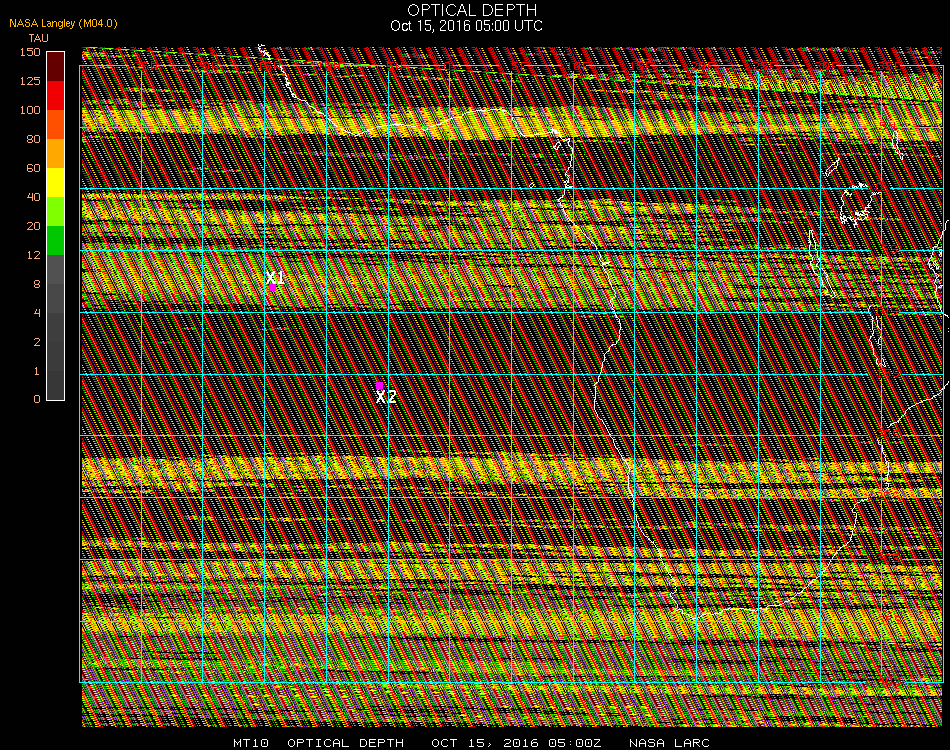Click the 'TAU' colorbar heading
Viewport: 950px width, 750px height.
pyautogui.click(x=38, y=38)
